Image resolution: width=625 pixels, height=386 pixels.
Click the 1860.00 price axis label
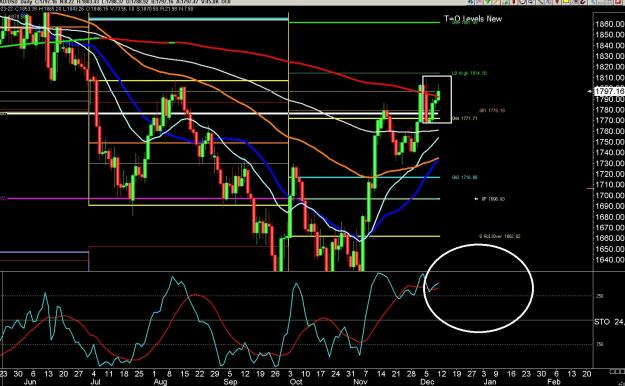pos(609,24)
